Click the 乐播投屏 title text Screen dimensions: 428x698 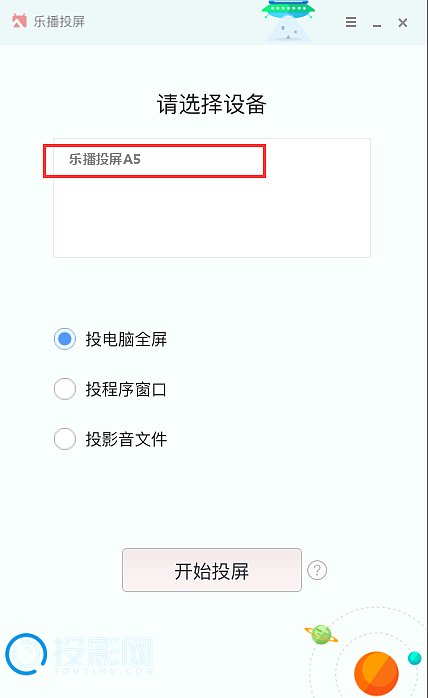[59, 21]
